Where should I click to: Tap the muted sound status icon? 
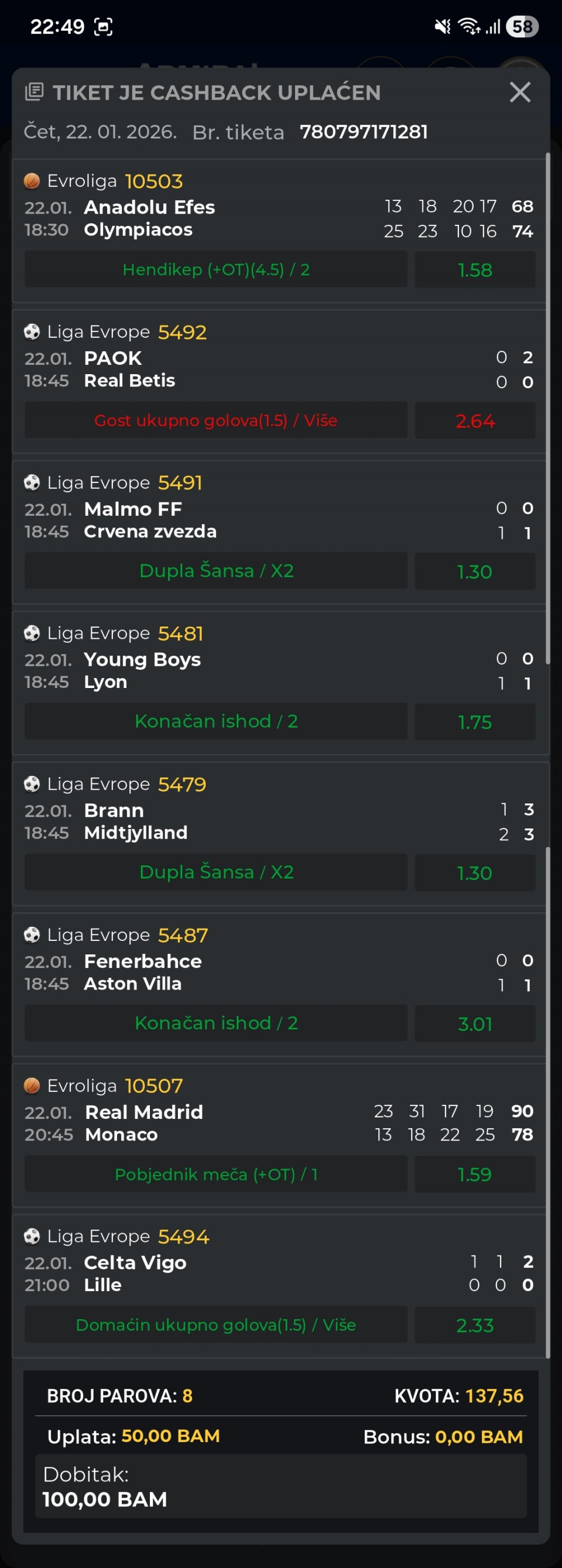tap(443, 27)
